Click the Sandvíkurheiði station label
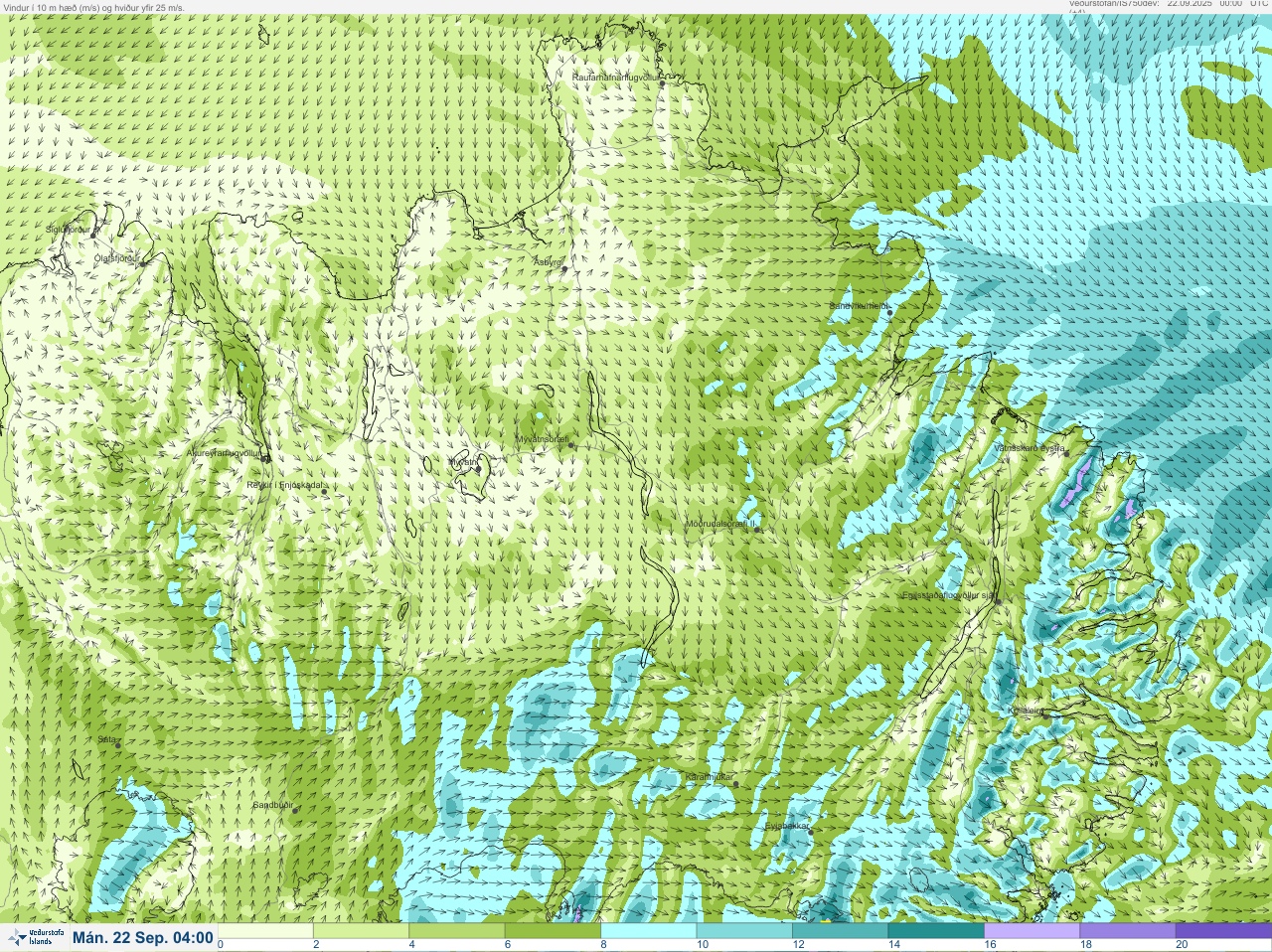Screen dimensions: 1272x952 (x=860, y=306)
